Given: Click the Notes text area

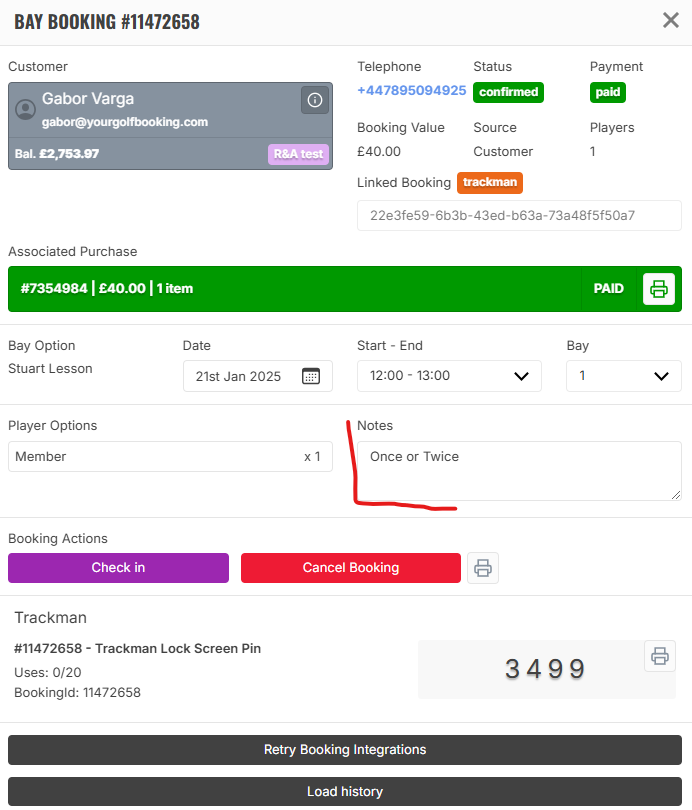Looking at the screenshot, I should 519,471.
